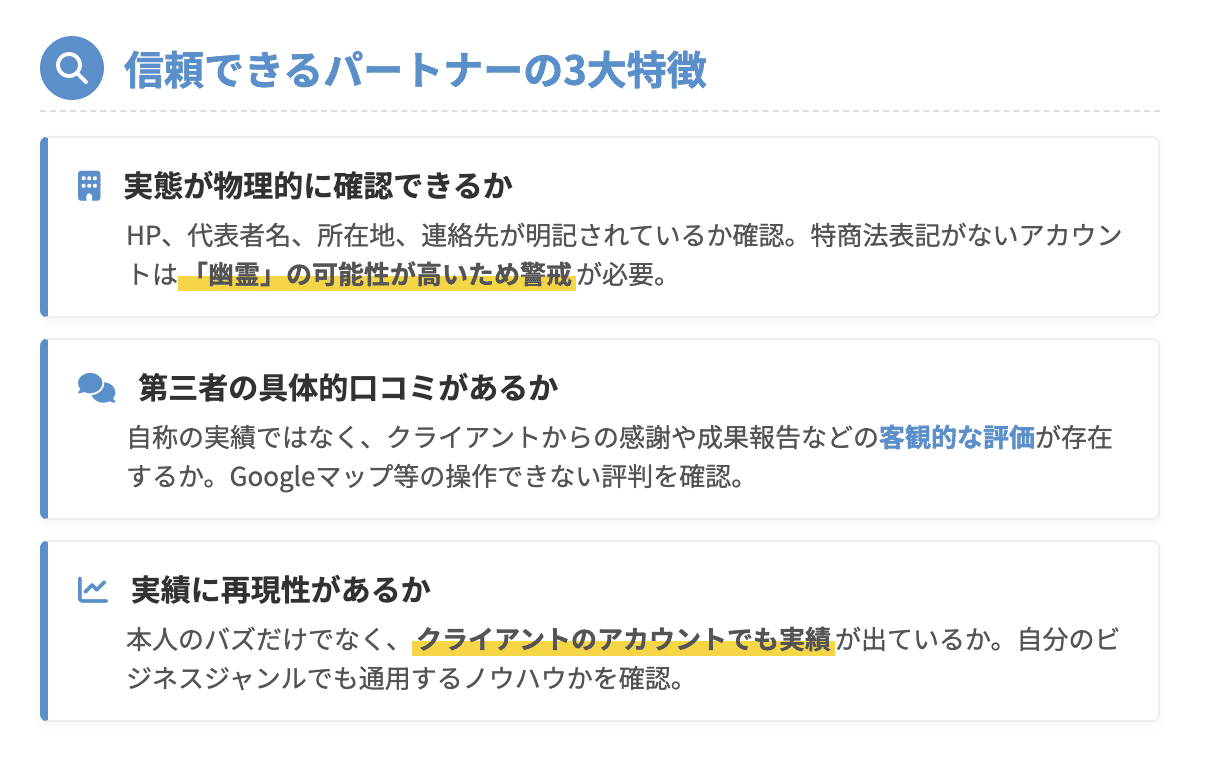
Task: Click the highlighted phrase クライアントのアカウントでも実績
Action: click(x=623, y=639)
